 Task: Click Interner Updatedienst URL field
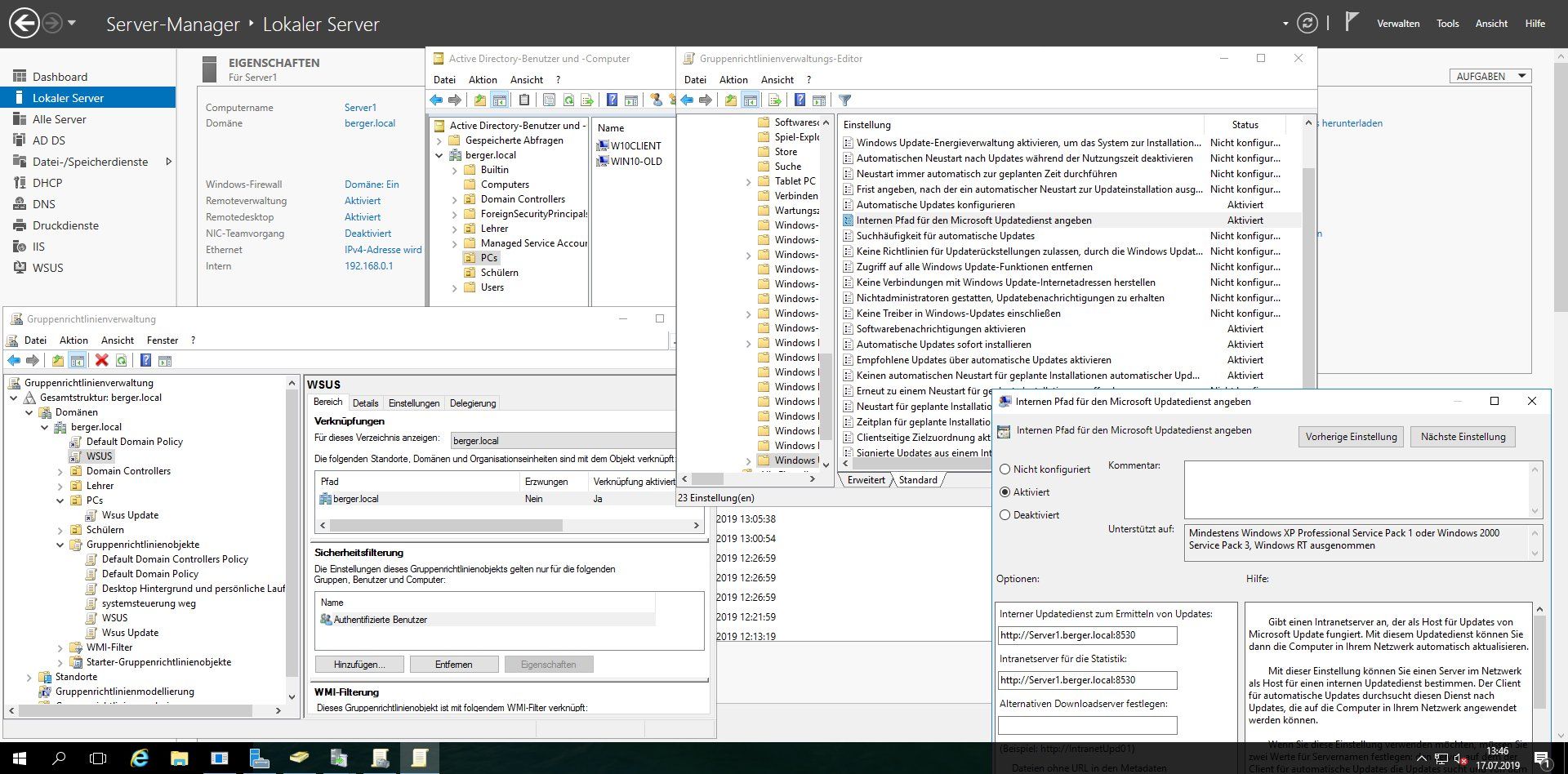coord(1087,635)
